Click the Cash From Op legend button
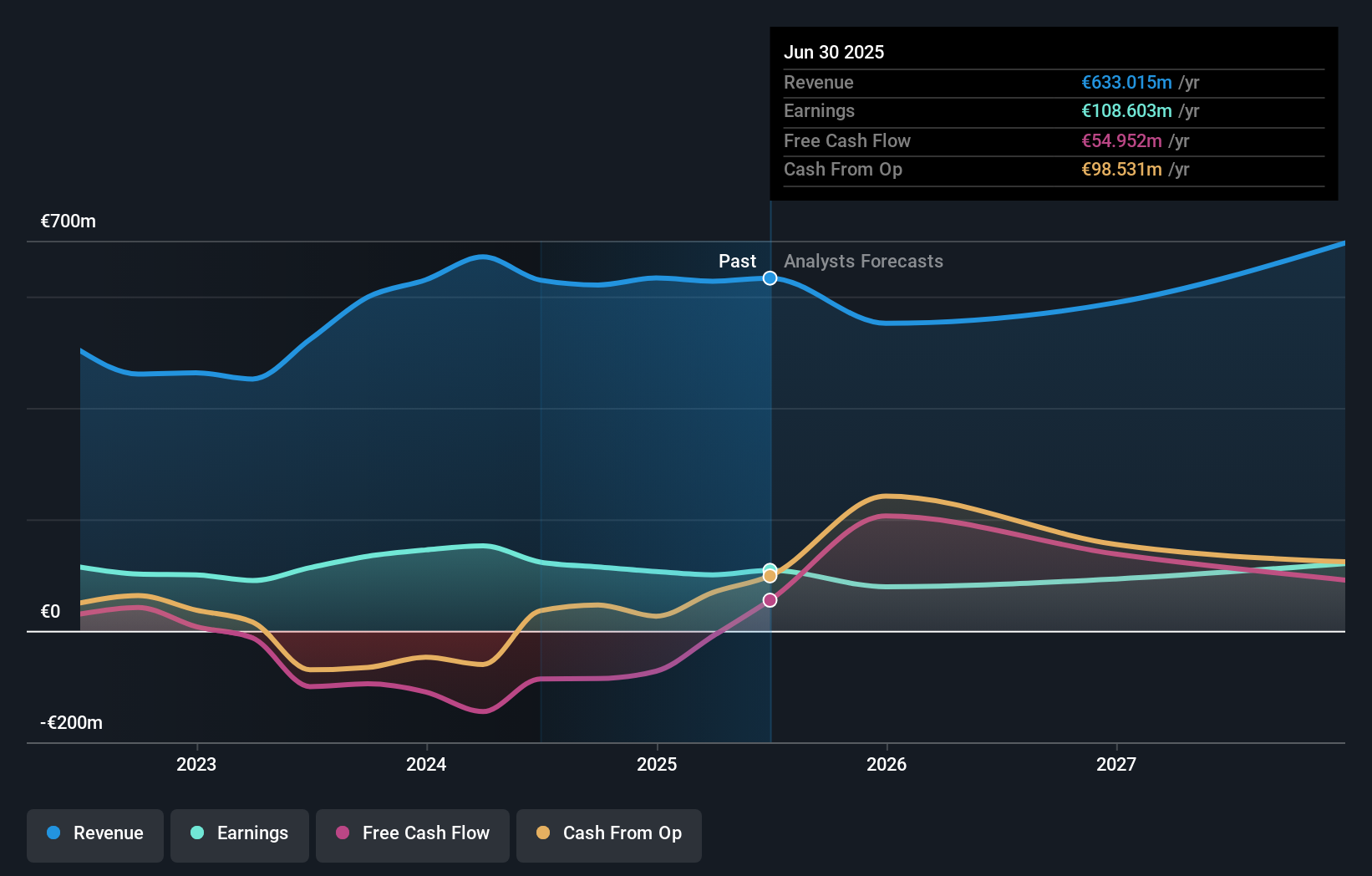The height and width of the screenshot is (876, 1372). pyautogui.click(x=609, y=833)
